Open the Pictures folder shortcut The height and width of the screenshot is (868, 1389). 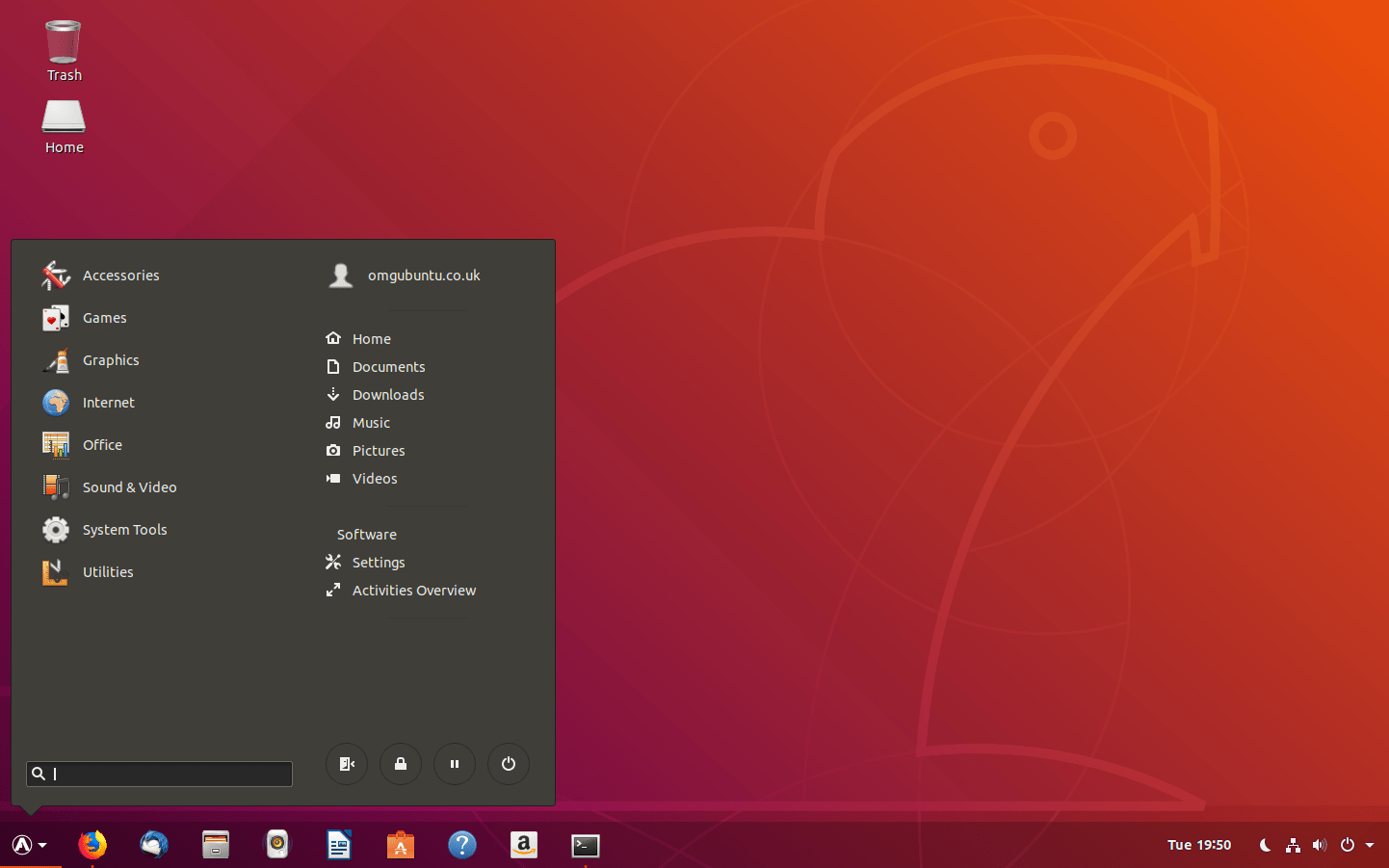tap(378, 450)
